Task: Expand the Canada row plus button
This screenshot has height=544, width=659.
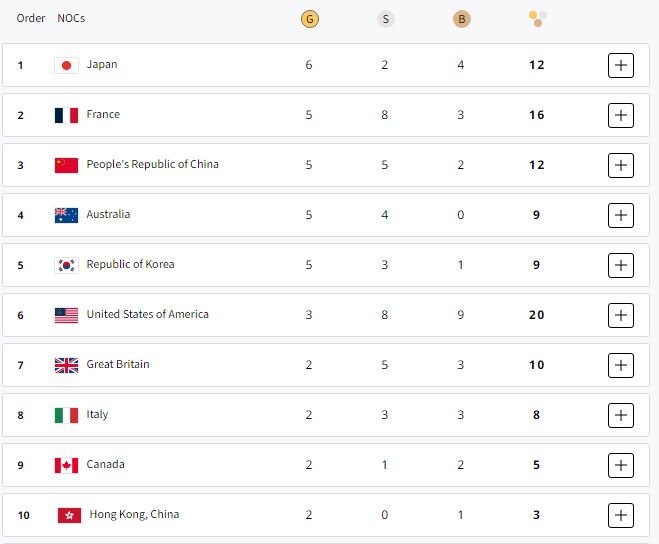Action: coord(621,465)
